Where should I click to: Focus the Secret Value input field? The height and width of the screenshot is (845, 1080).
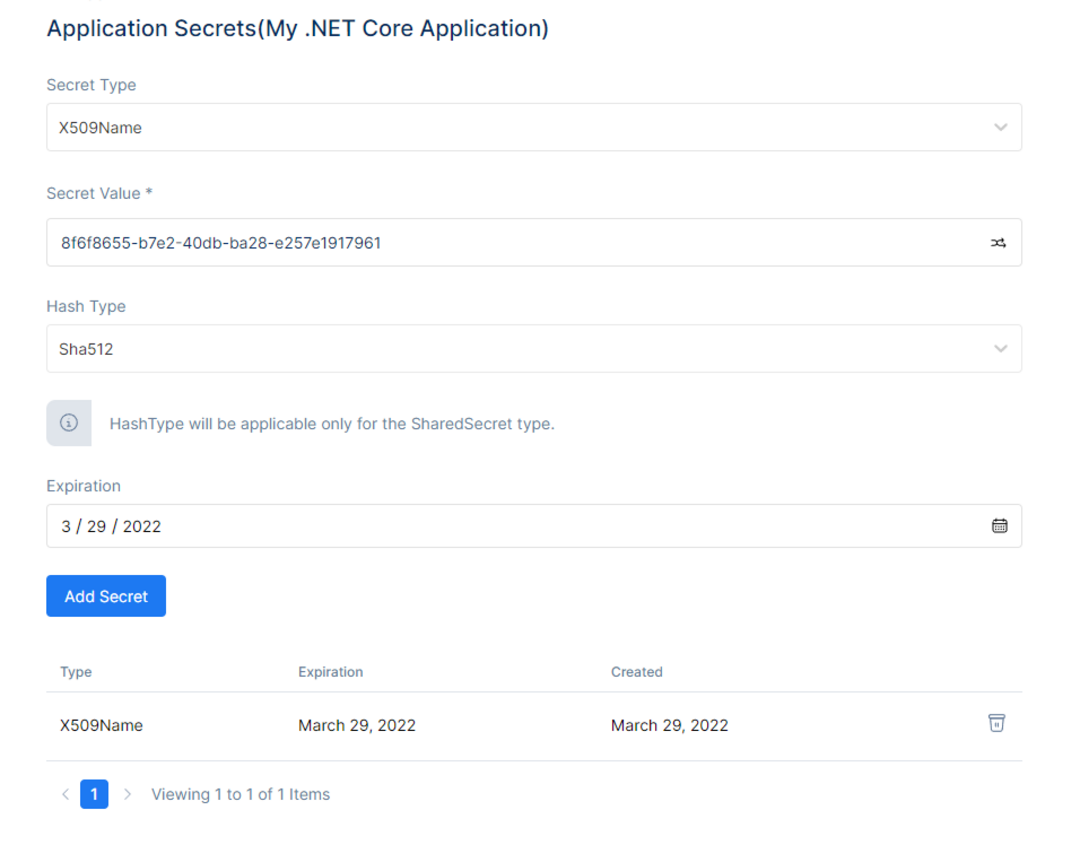pyautogui.click(x=534, y=242)
